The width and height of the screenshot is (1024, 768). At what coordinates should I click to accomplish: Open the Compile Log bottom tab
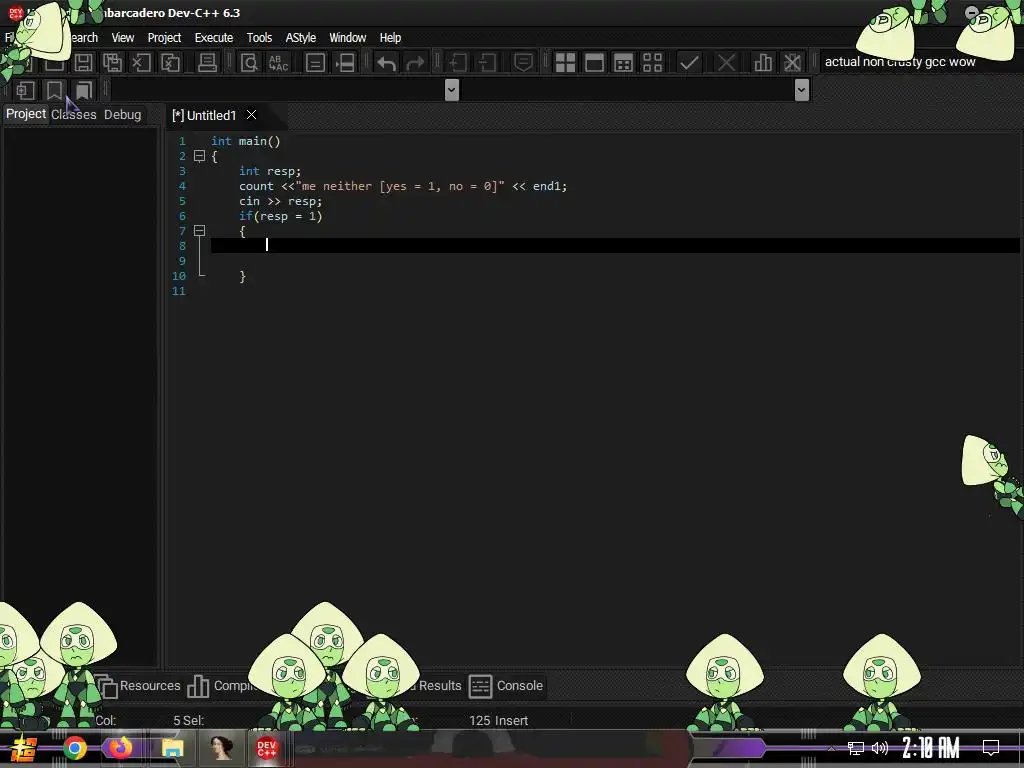pyautogui.click(x=222, y=686)
